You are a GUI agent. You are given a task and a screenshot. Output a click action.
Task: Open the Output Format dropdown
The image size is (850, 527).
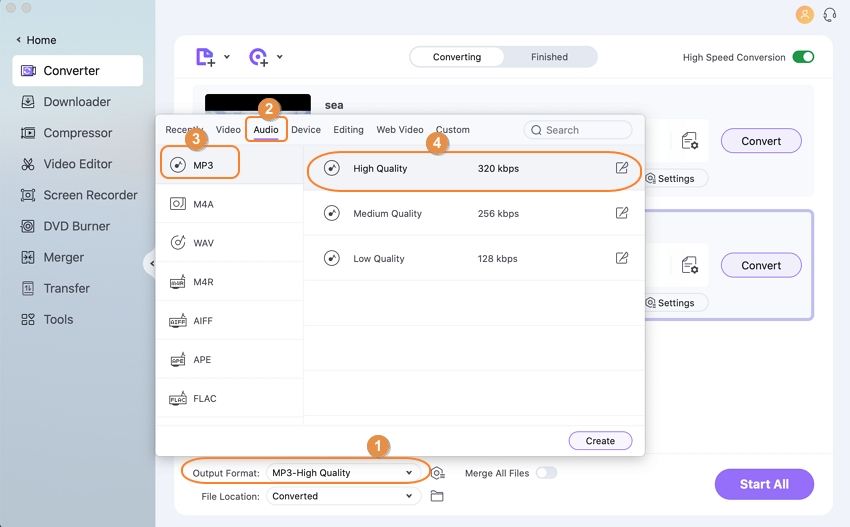click(x=343, y=473)
